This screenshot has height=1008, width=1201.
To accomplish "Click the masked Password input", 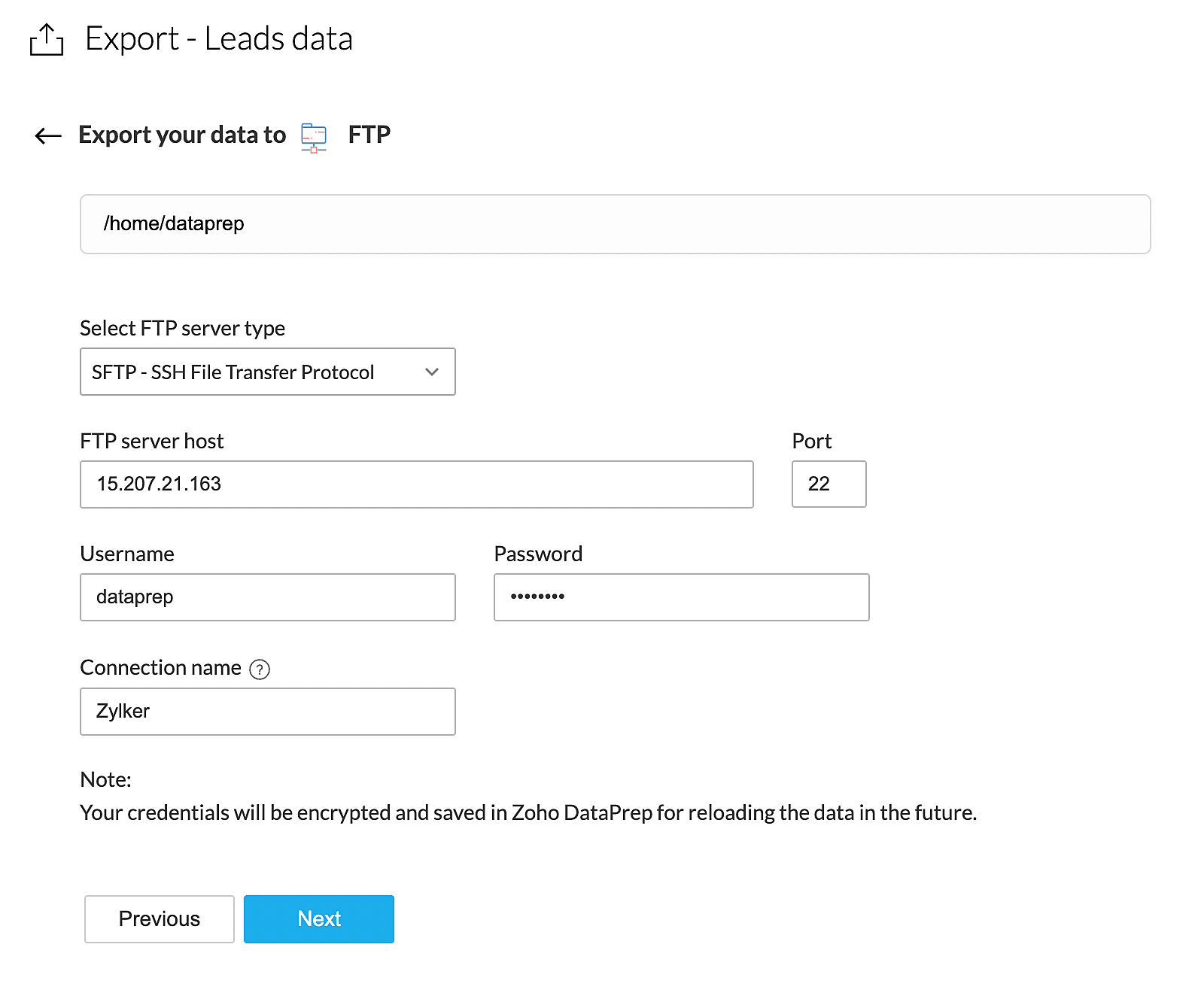I will [681, 597].
